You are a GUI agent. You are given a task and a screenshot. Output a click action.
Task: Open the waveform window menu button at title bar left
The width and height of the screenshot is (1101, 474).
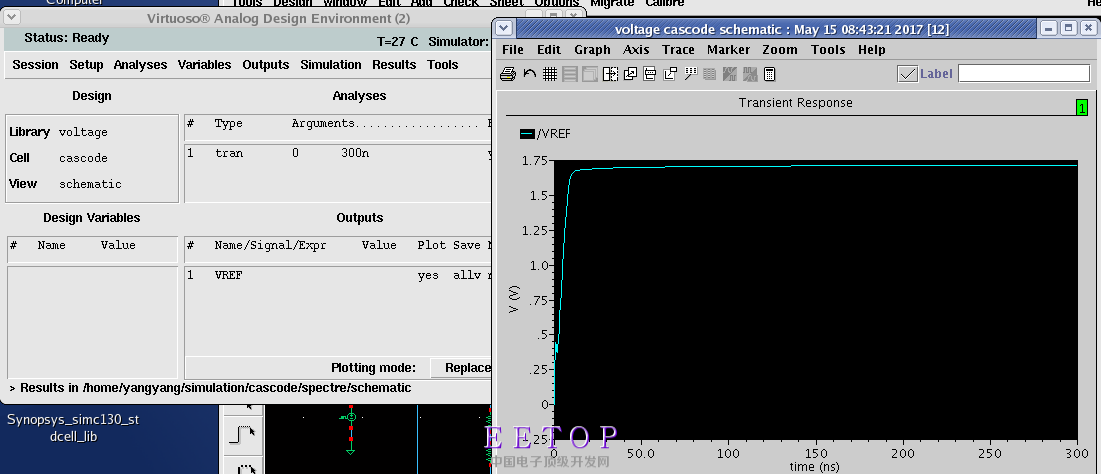[503, 28]
